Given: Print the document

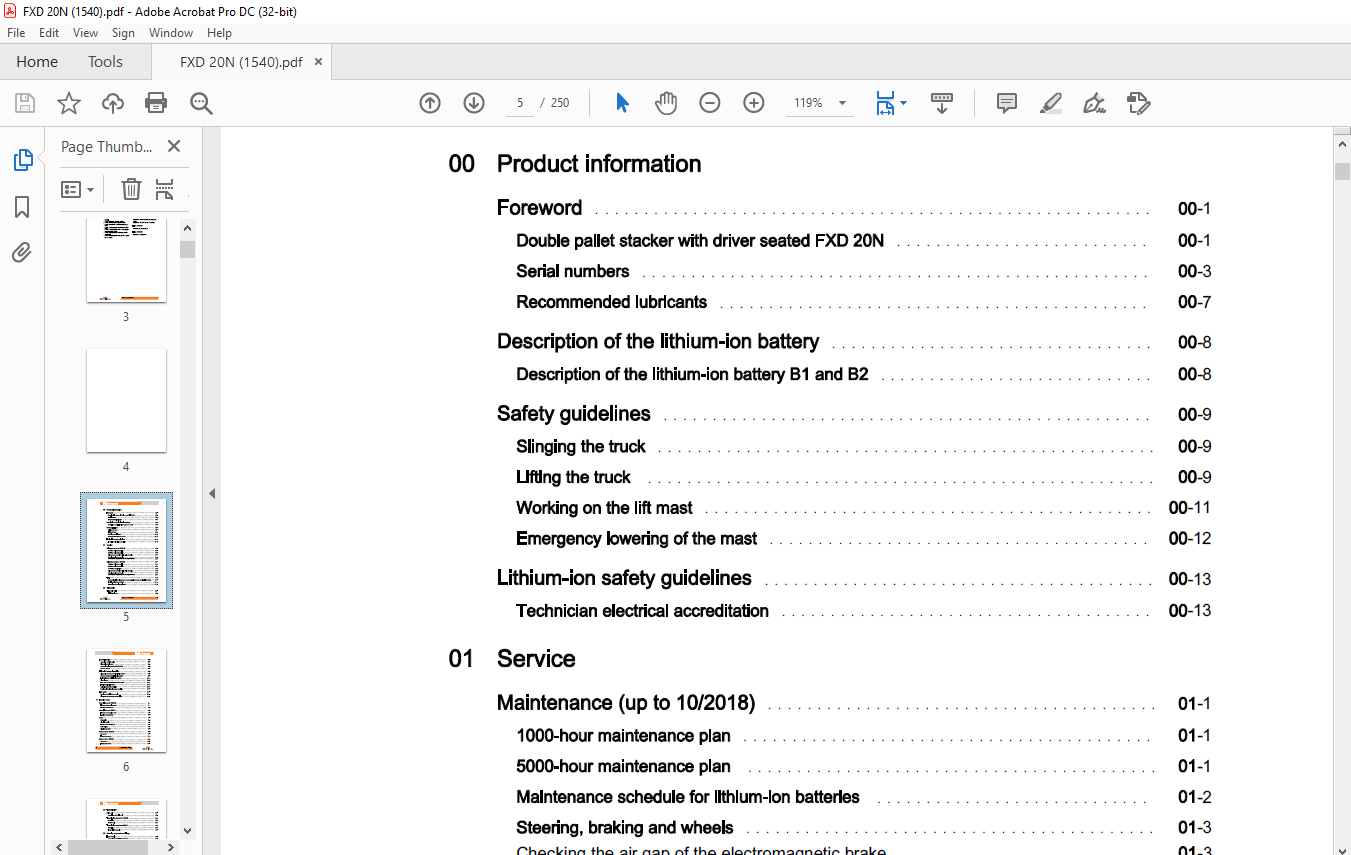Looking at the screenshot, I should pos(156,103).
